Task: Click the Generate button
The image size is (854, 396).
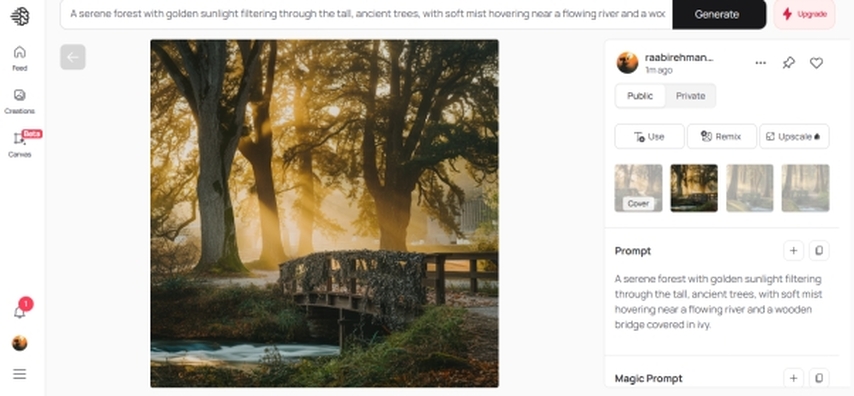Action: (719, 15)
